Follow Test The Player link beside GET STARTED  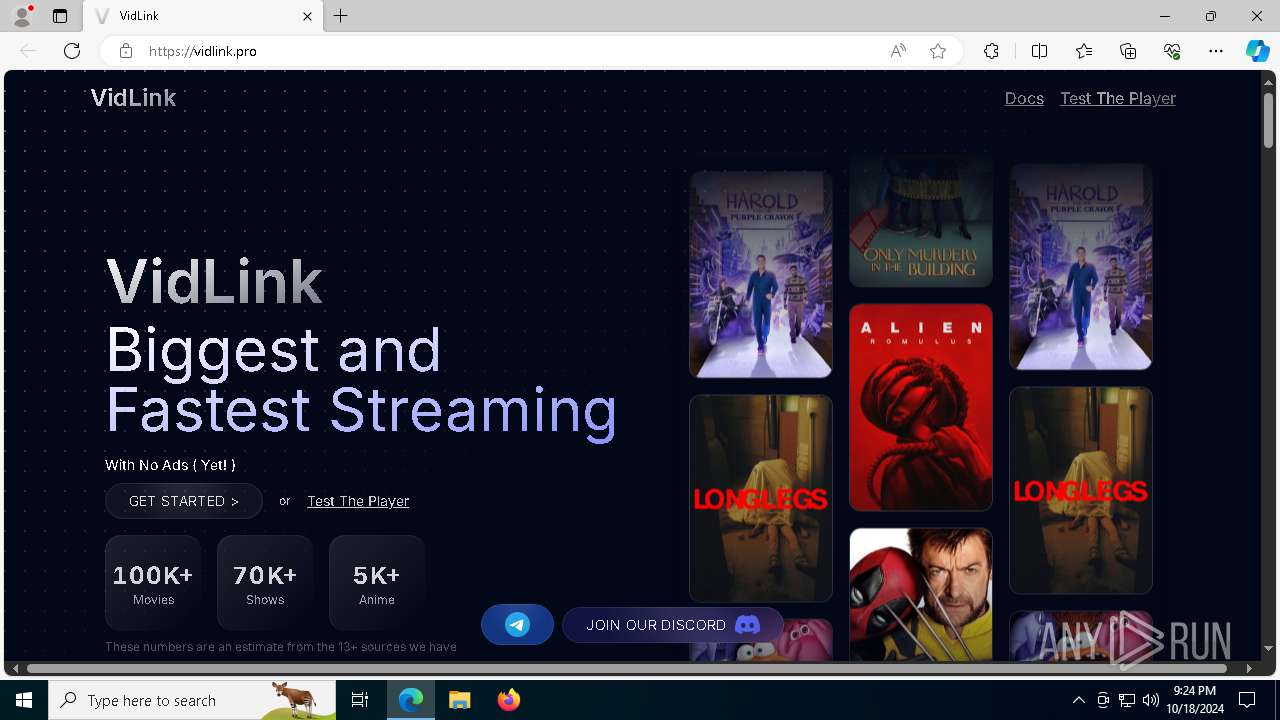coord(358,501)
